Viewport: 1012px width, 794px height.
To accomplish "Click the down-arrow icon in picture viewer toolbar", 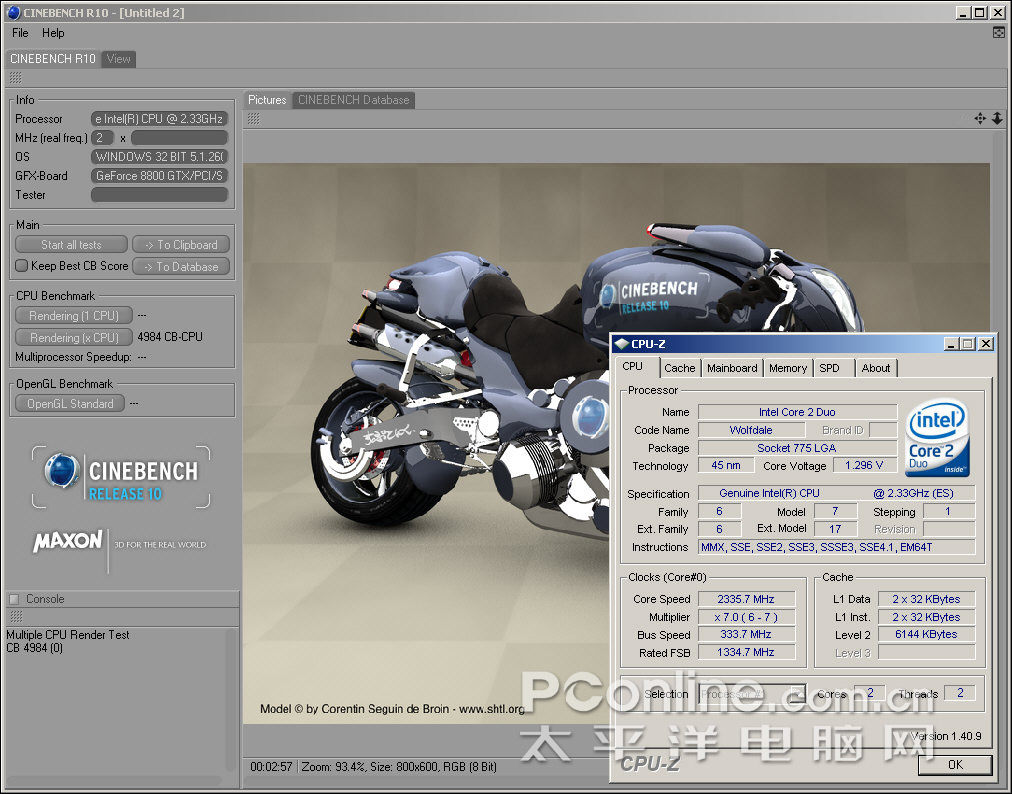I will [997, 118].
